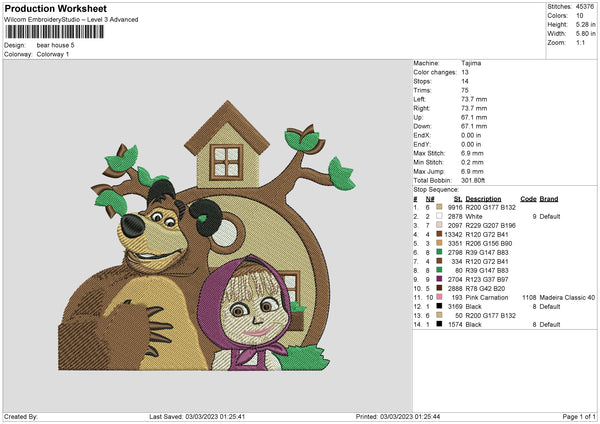
Task: Click the 'Down:' label
Action: [x=422, y=126]
